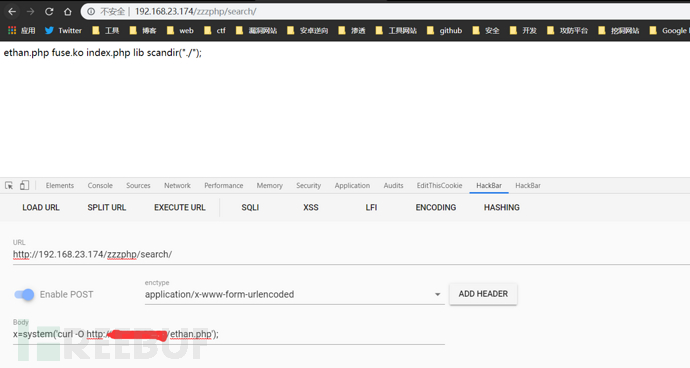Image resolution: width=690 pixels, height=368 pixels.
Task: Select the second HackBar tab
Action: pos(528,185)
